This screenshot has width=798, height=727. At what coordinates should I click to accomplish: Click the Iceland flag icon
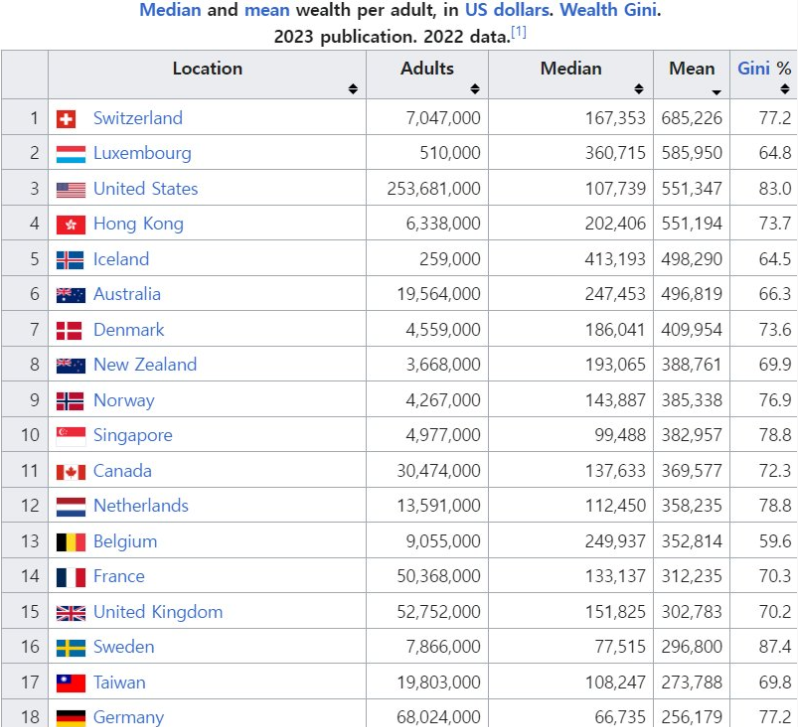pos(70,260)
